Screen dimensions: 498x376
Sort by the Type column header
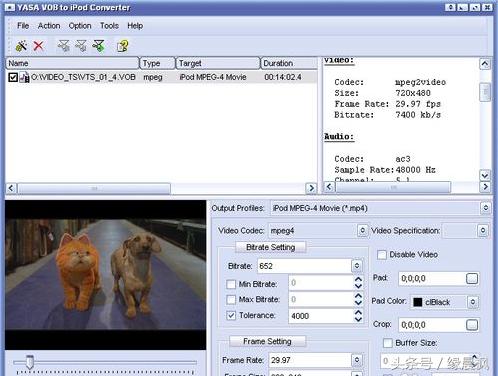(157, 63)
